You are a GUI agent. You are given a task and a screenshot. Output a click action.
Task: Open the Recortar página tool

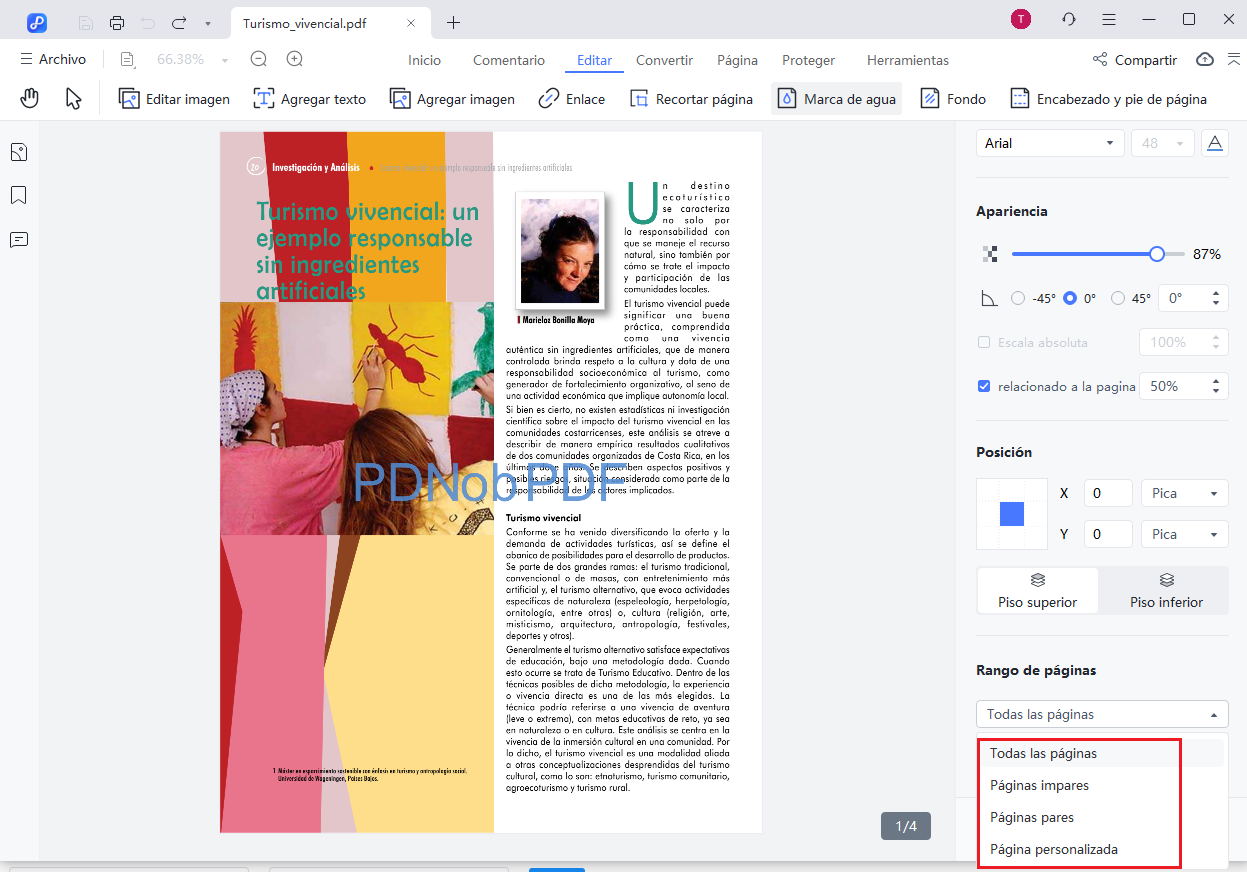691,98
